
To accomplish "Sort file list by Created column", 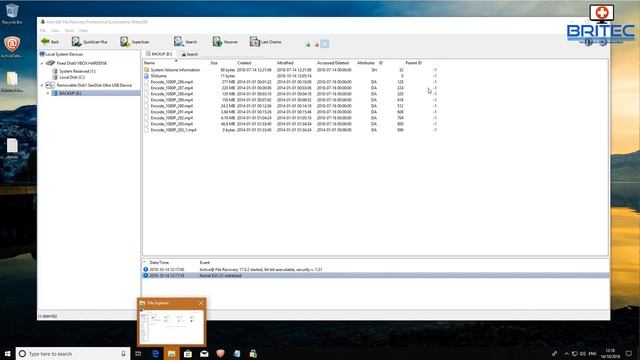I will click(x=255, y=63).
